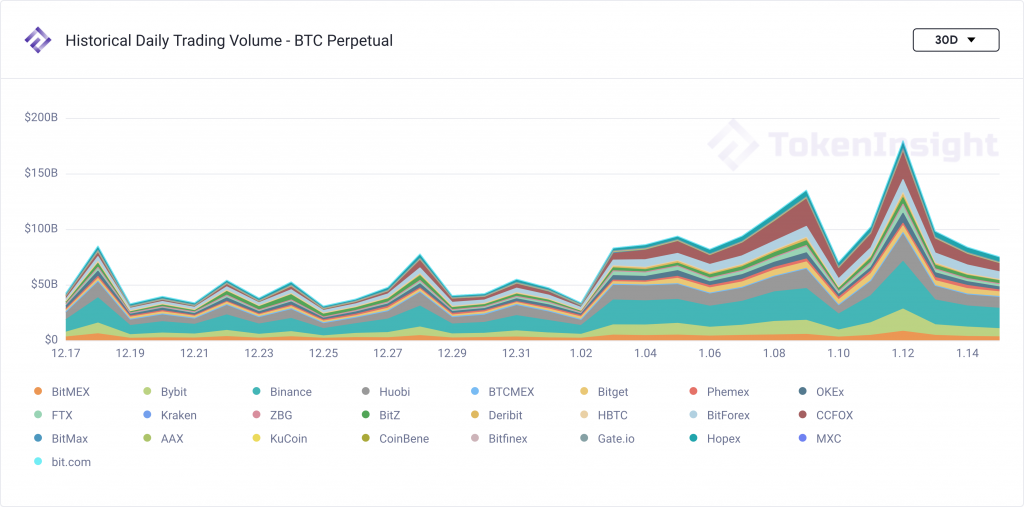Click the Phemex legend marker icon
The image size is (1024, 507).
click(x=694, y=392)
